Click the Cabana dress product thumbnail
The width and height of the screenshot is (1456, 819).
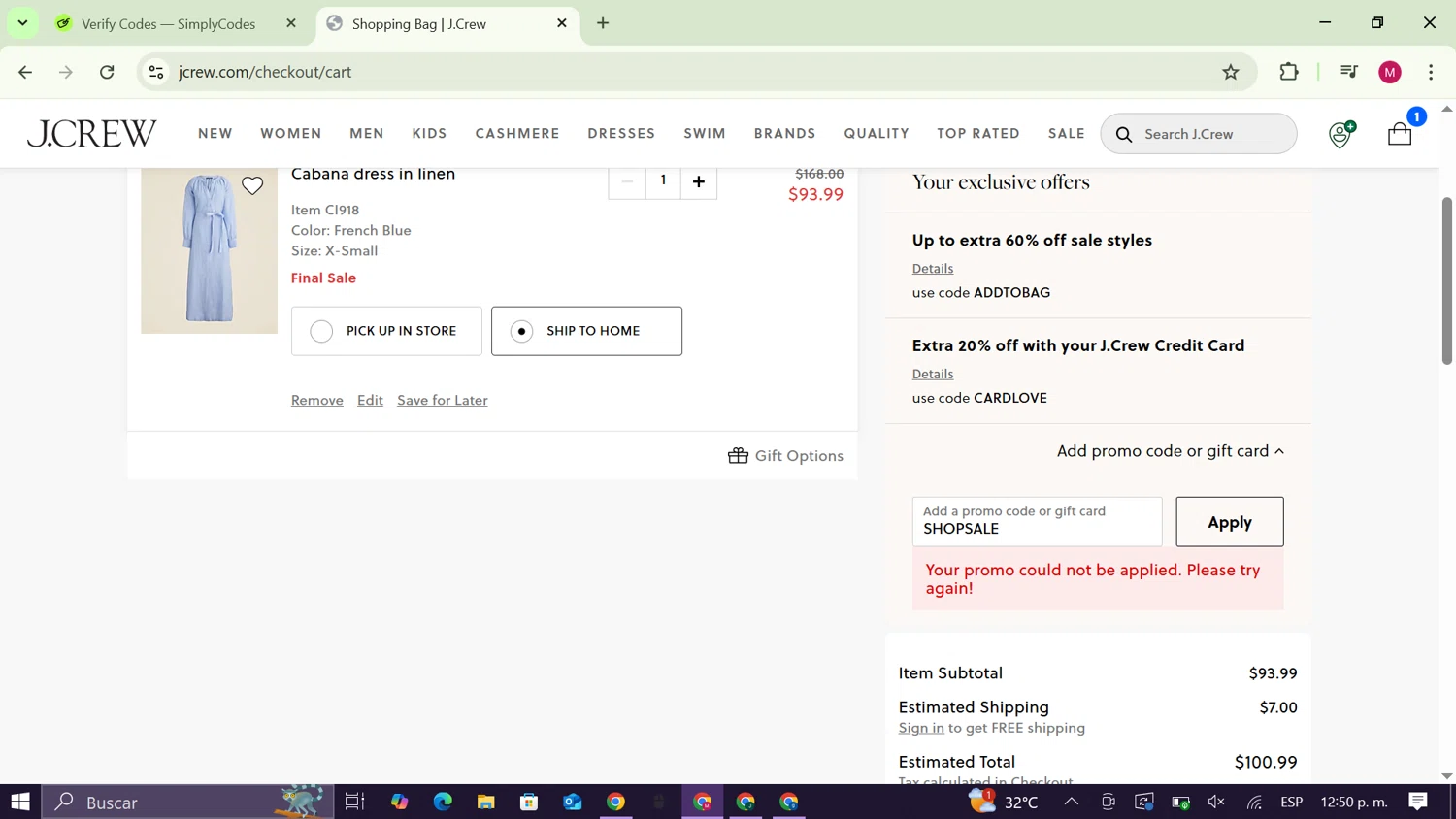point(209,250)
